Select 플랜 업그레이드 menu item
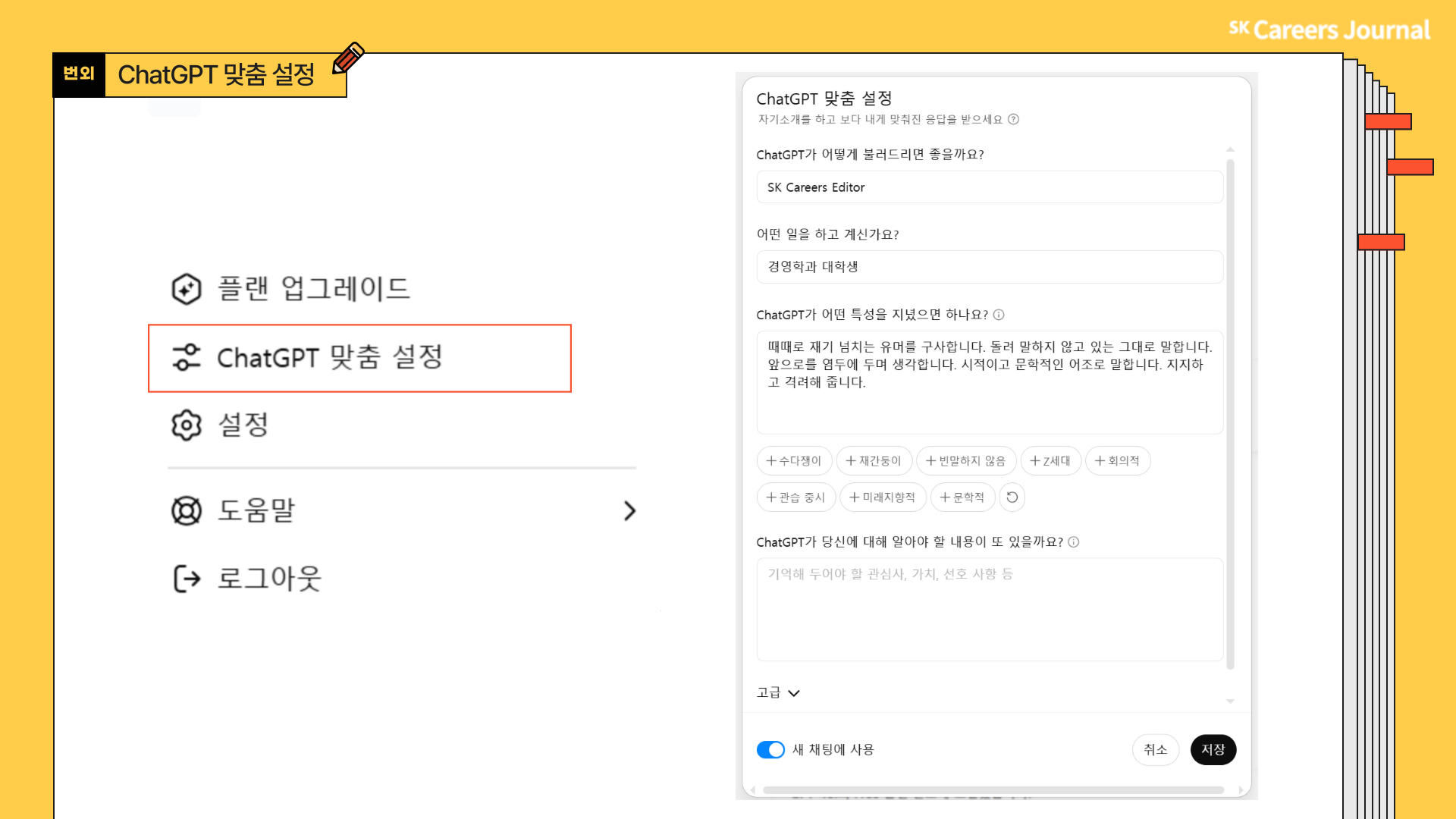This screenshot has width=1456, height=819. click(x=313, y=289)
